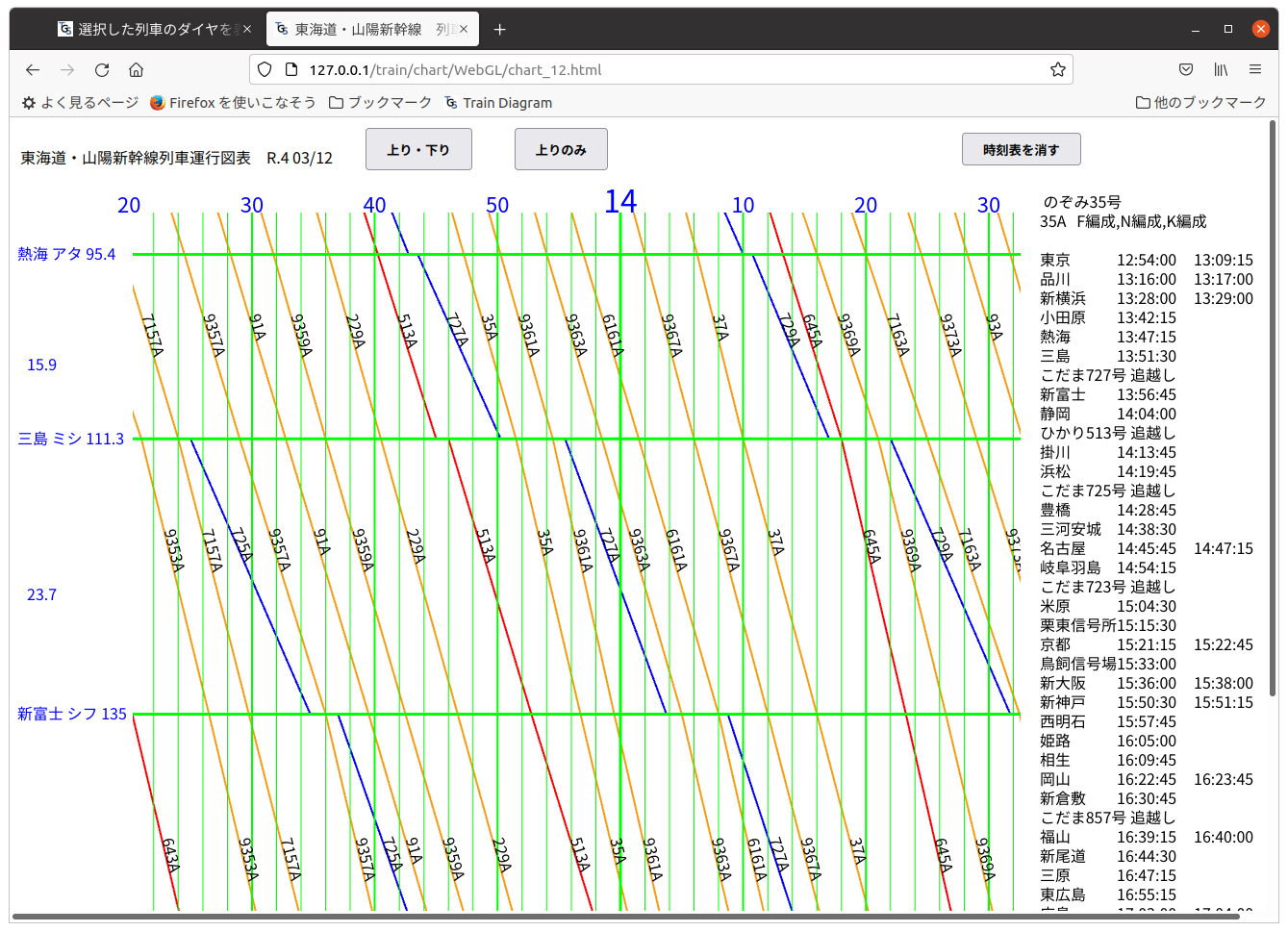Screen dimensions: 1288x932
Task: Click the page info icon in address bar
Action: pos(291,69)
